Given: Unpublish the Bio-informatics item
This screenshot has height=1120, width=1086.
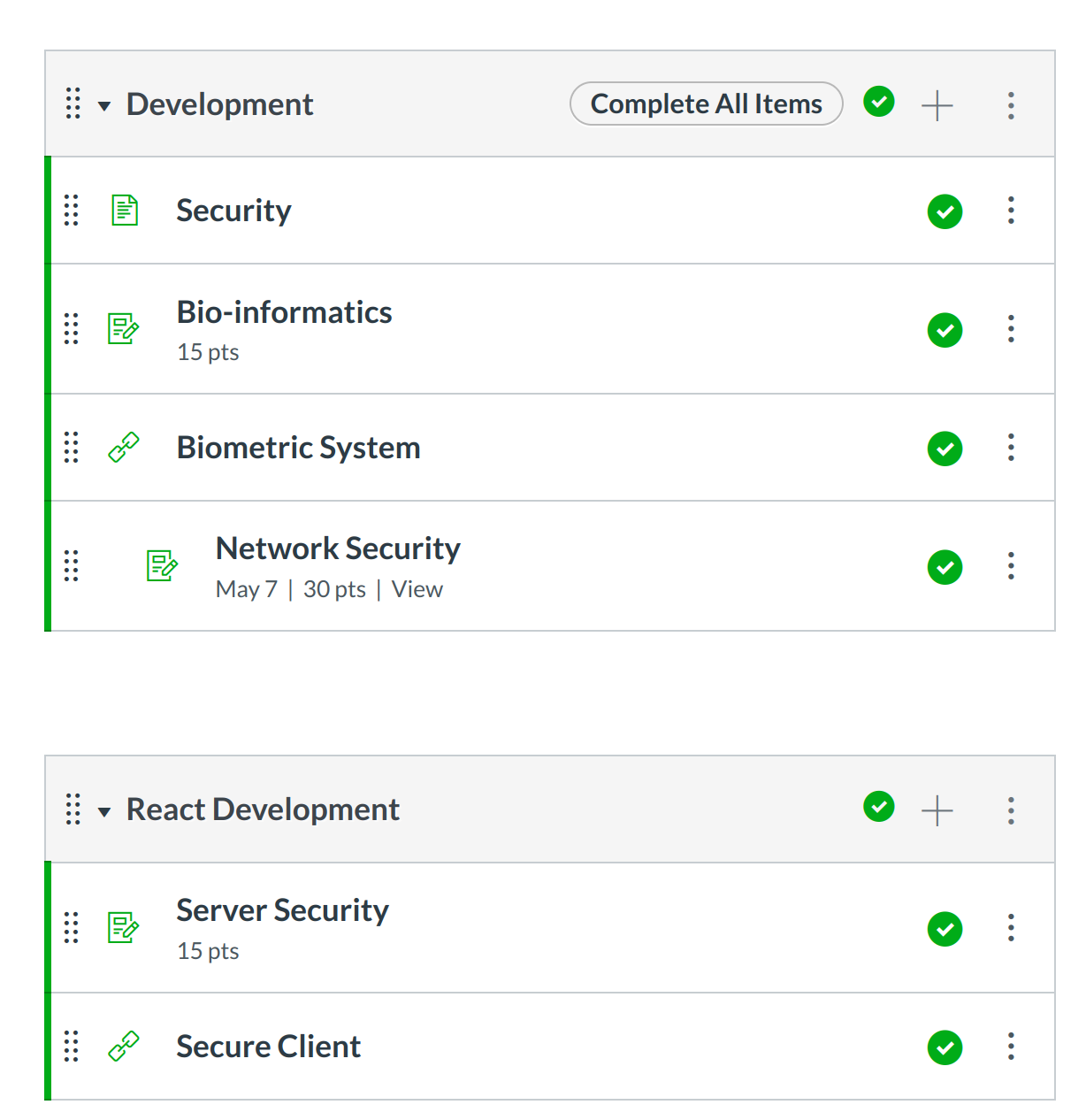Looking at the screenshot, I should [x=945, y=330].
